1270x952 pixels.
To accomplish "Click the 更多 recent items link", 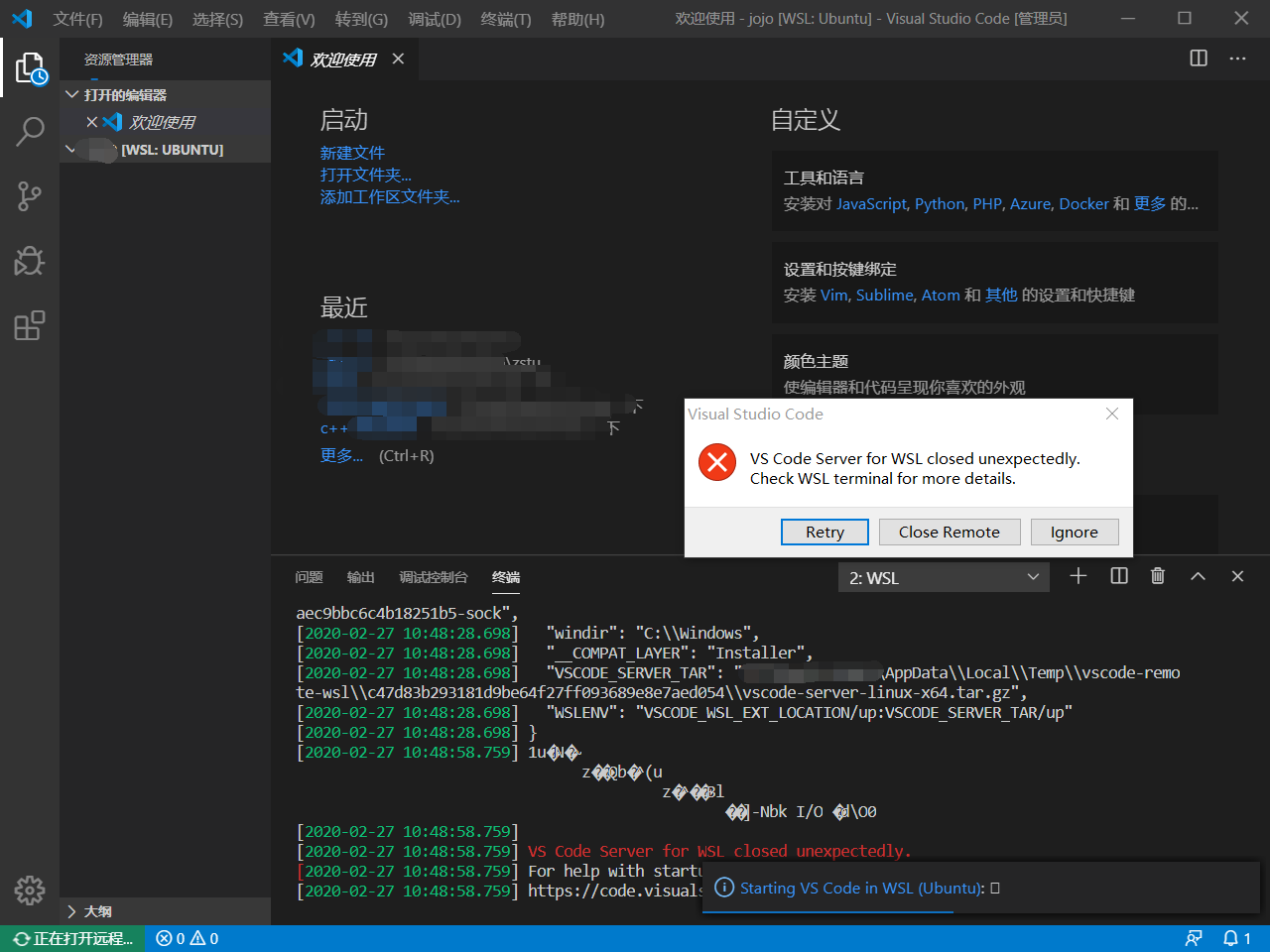I will 341,455.
